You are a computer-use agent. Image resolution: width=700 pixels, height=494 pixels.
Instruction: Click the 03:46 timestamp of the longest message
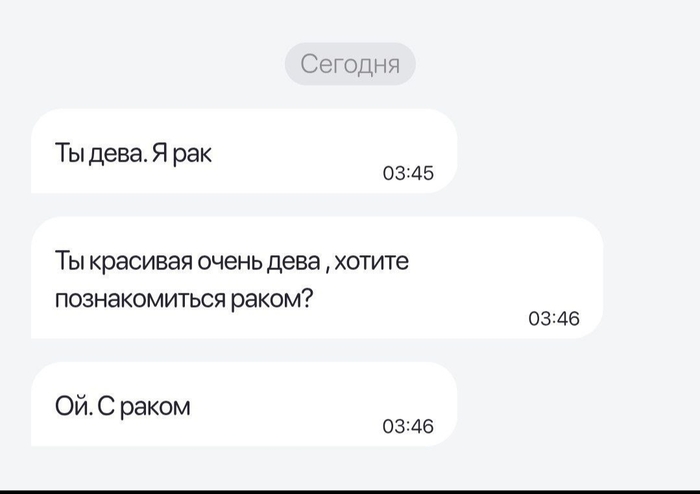point(554,319)
